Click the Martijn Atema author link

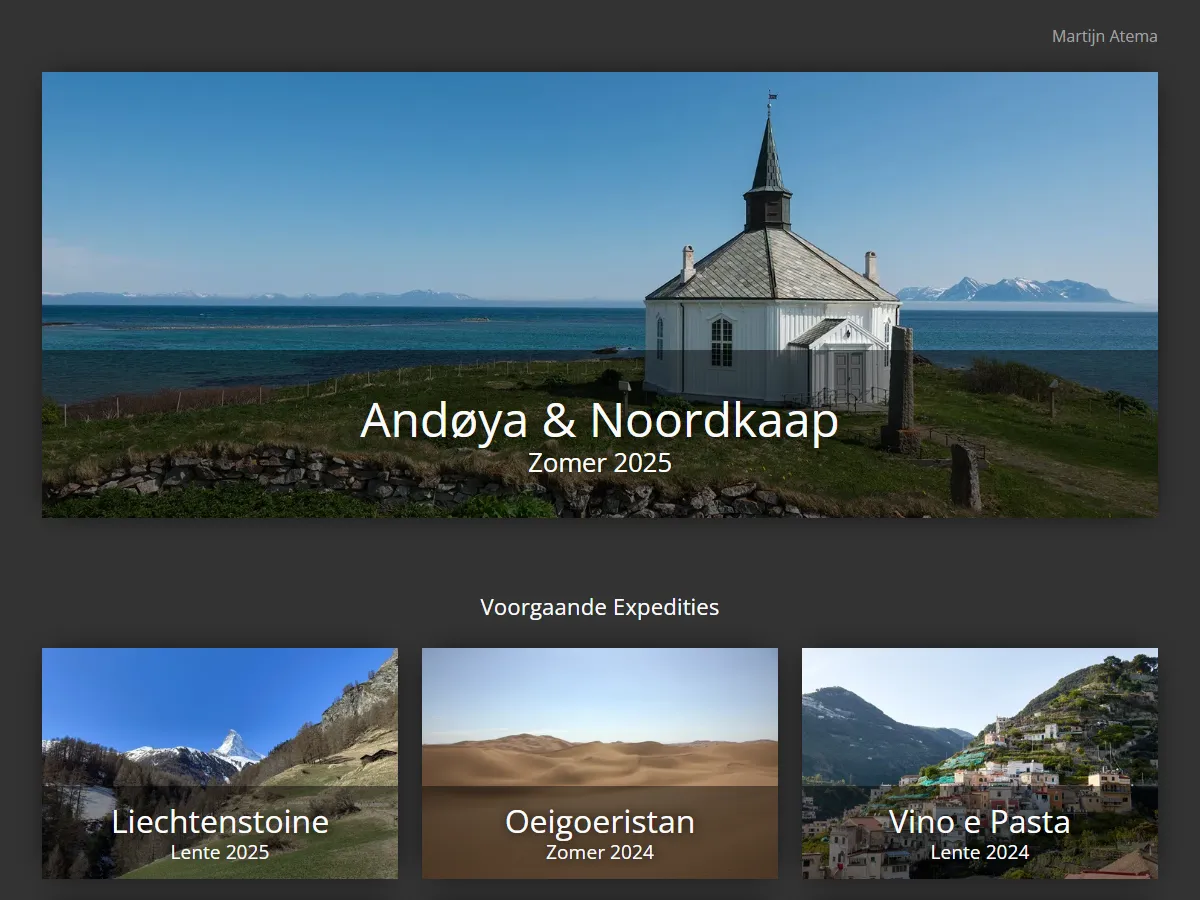coord(1104,36)
